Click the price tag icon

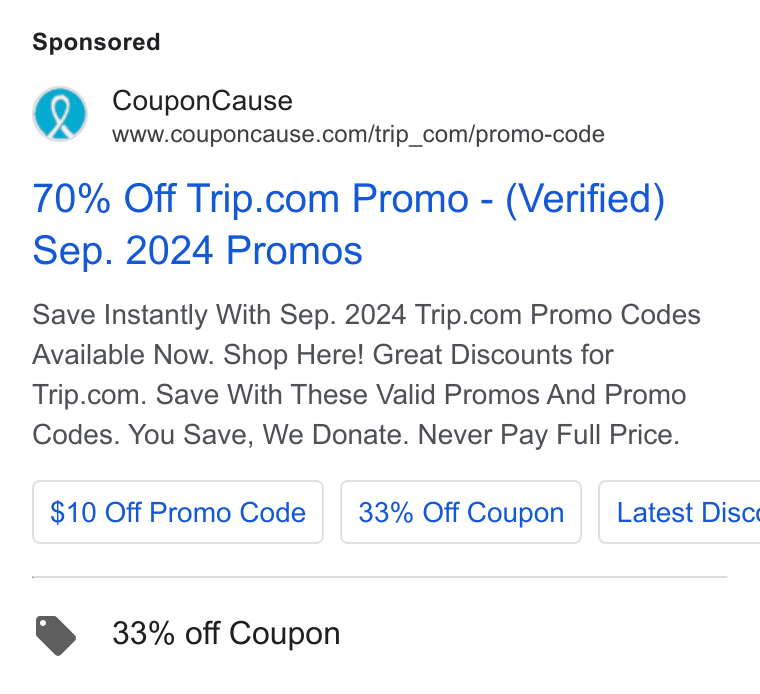(56, 635)
